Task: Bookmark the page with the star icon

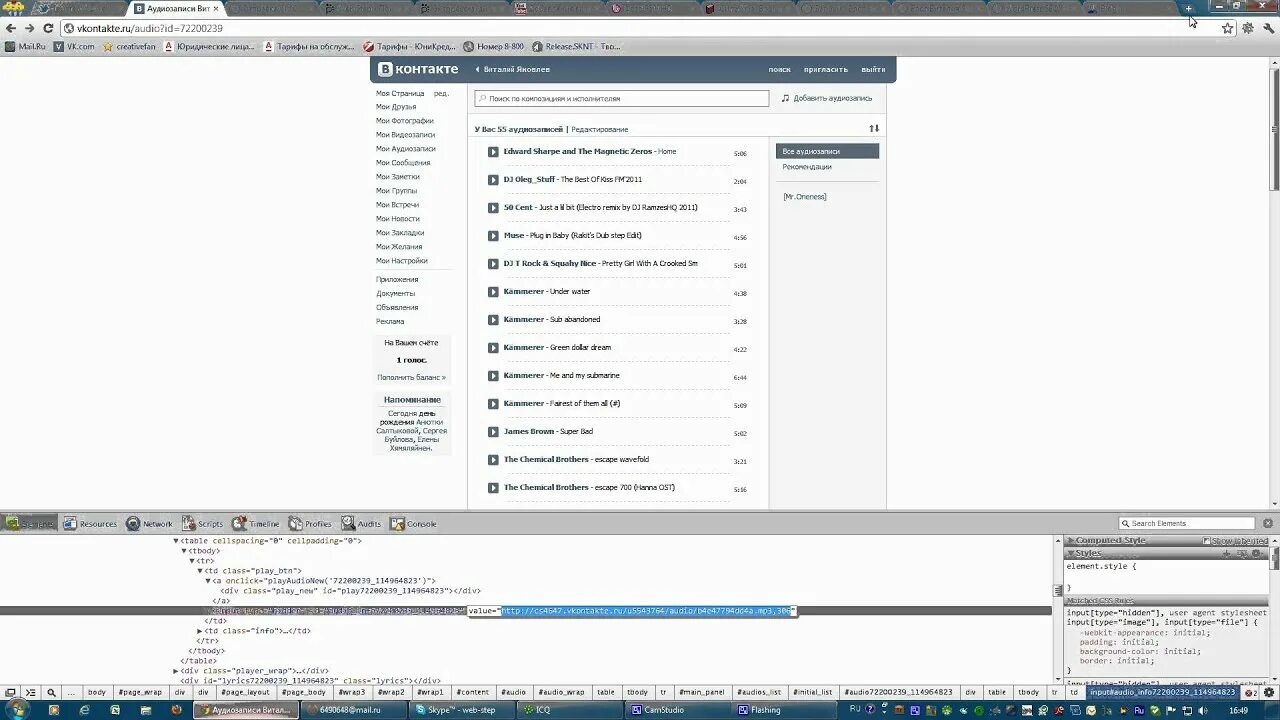Action: point(1228,28)
